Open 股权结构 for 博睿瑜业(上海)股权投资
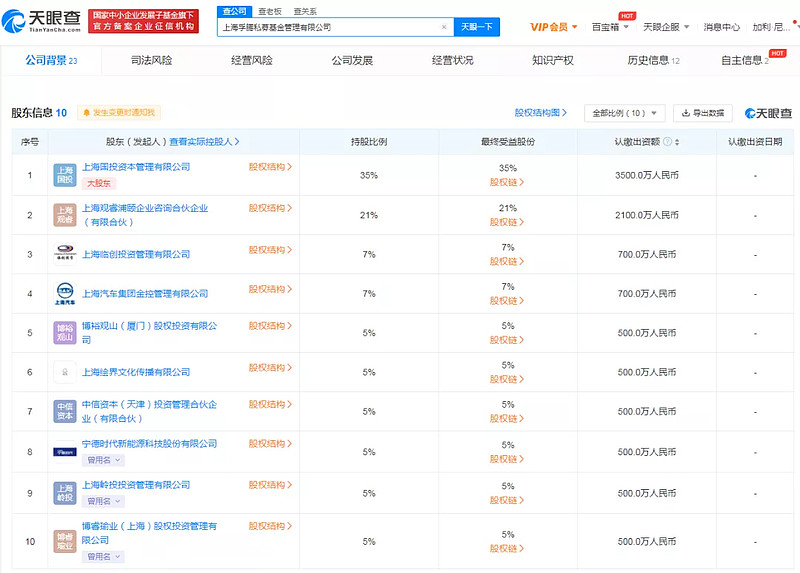Viewport: 800px width, 573px height. click(x=270, y=526)
